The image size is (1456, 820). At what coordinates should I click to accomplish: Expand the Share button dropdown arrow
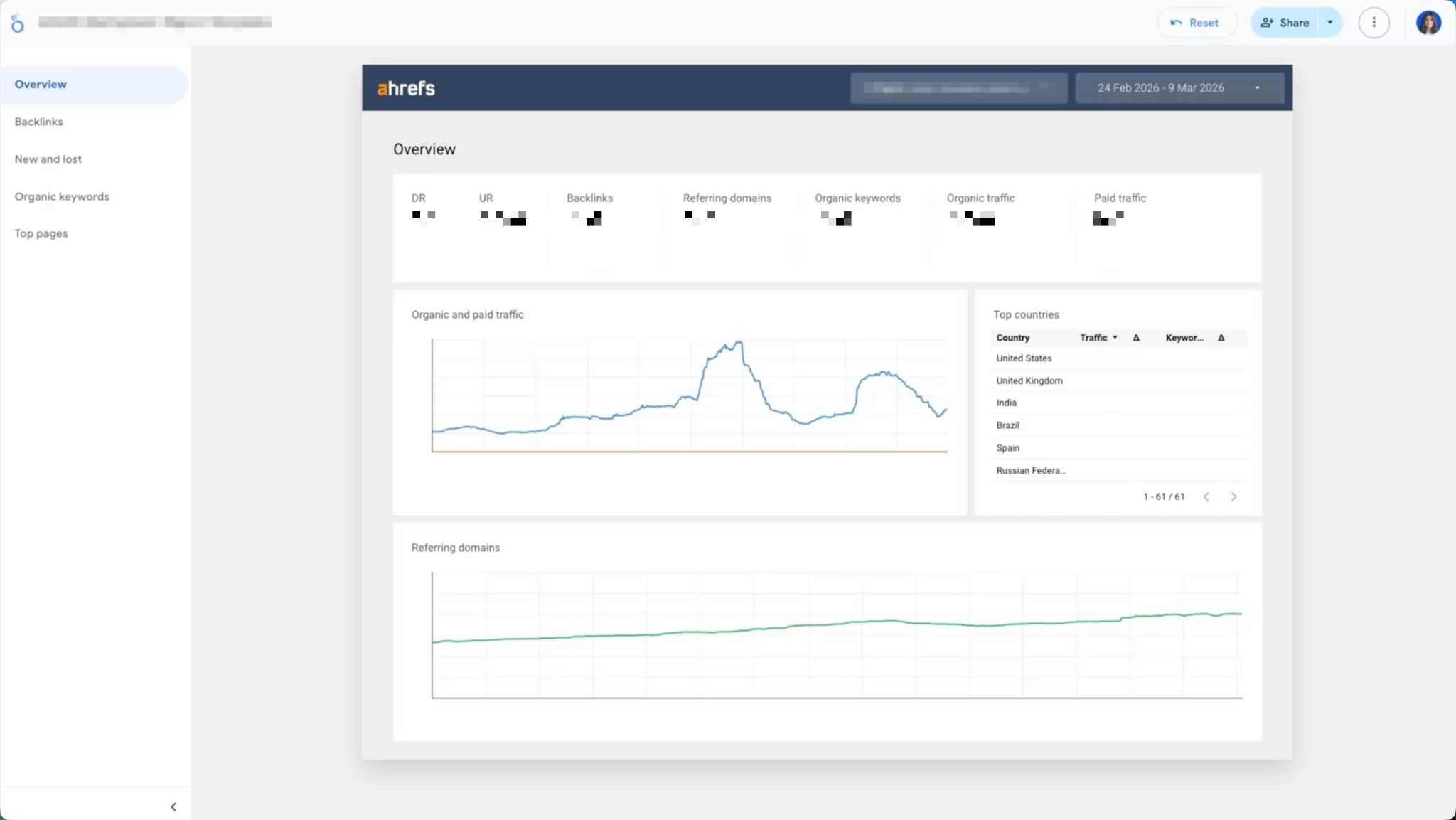point(1329,22)
